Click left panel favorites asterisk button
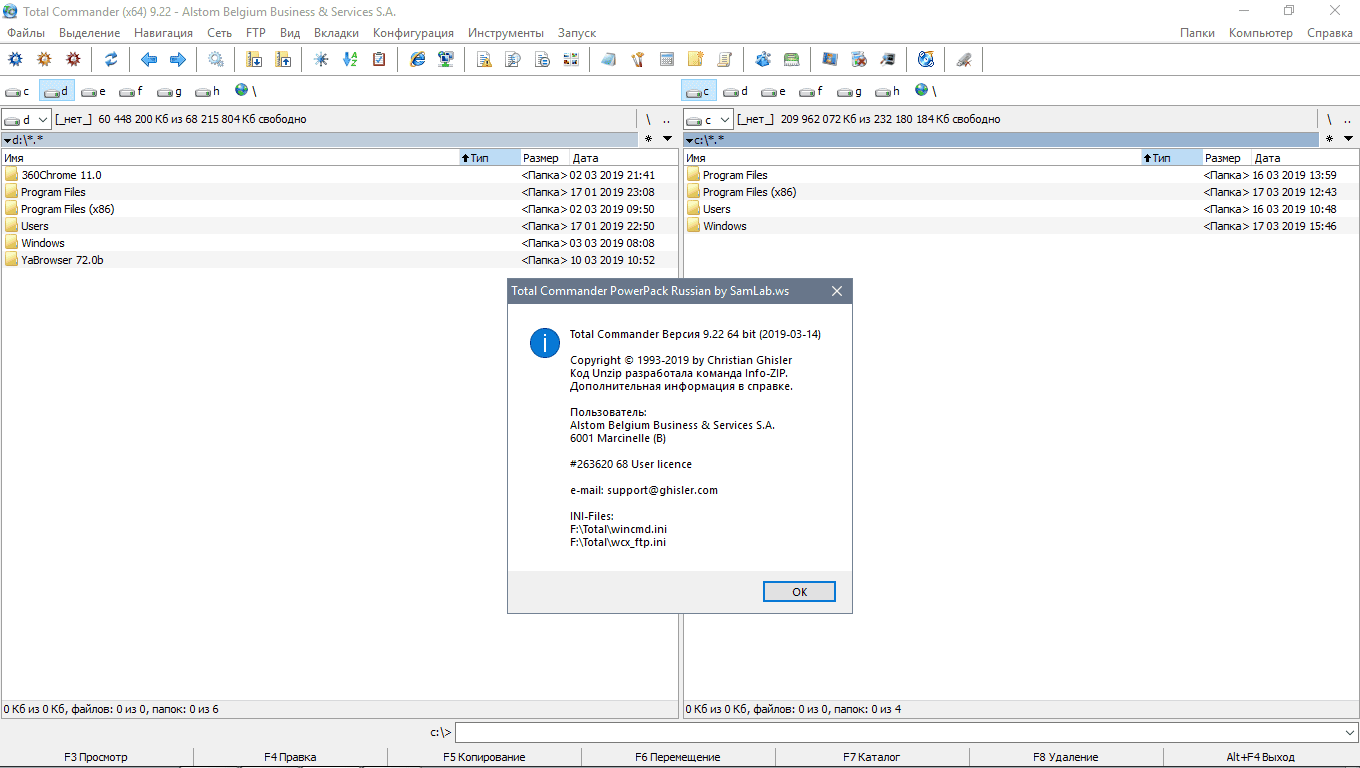 coord(648,139)
